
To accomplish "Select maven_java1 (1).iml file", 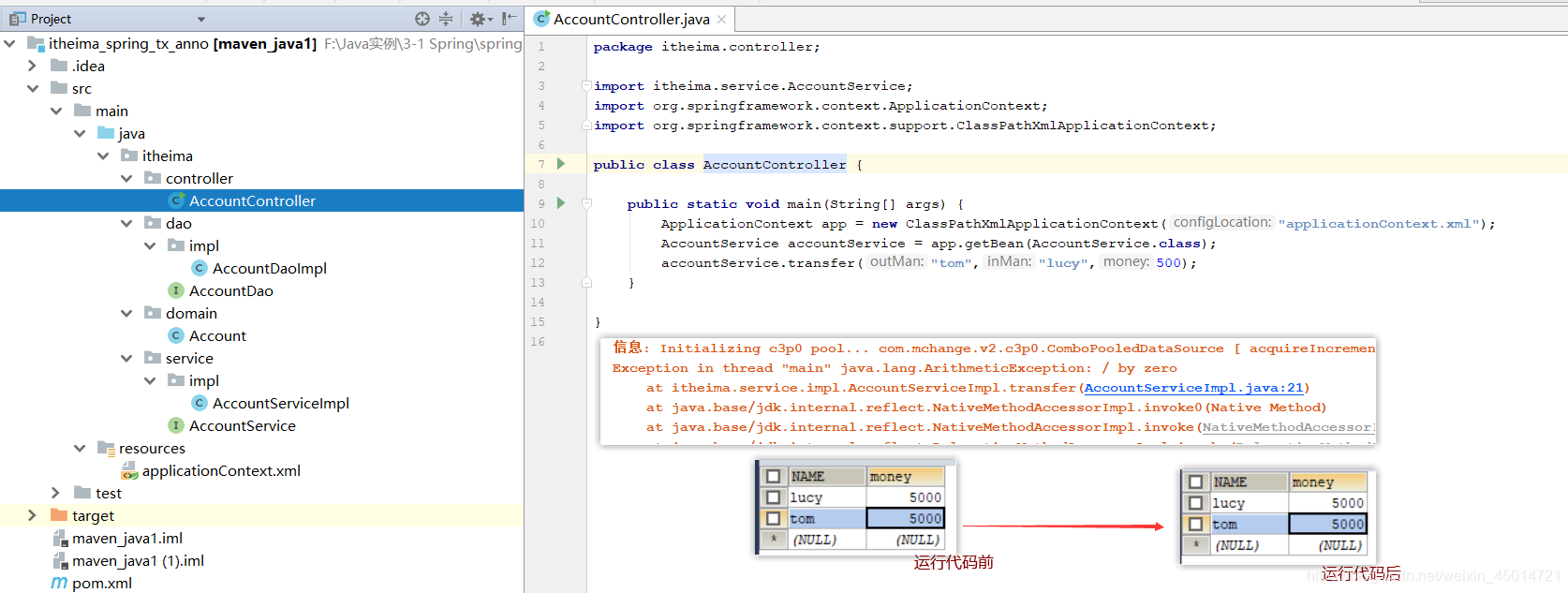I will [x=138, y=560].
